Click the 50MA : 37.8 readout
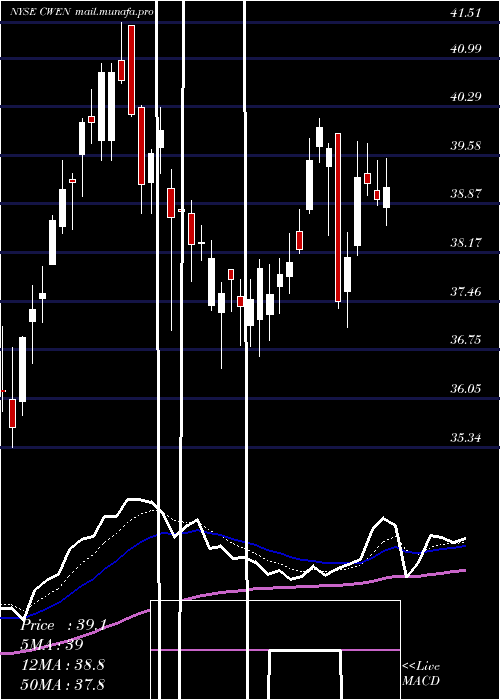 [63, 684]
